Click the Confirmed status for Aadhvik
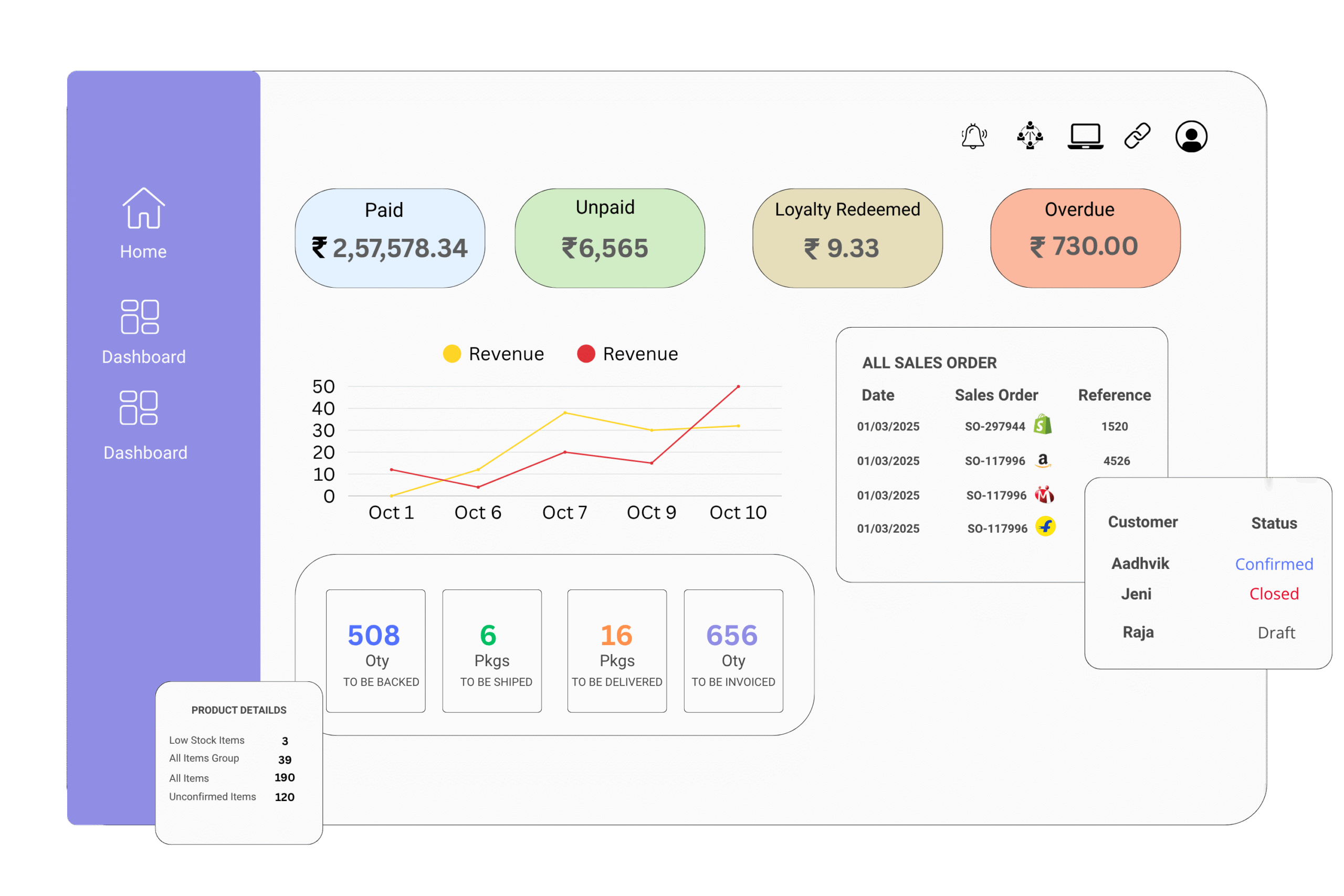Image resolution: width=1344 pixels, height=896 pixels. click(1274, 564)
